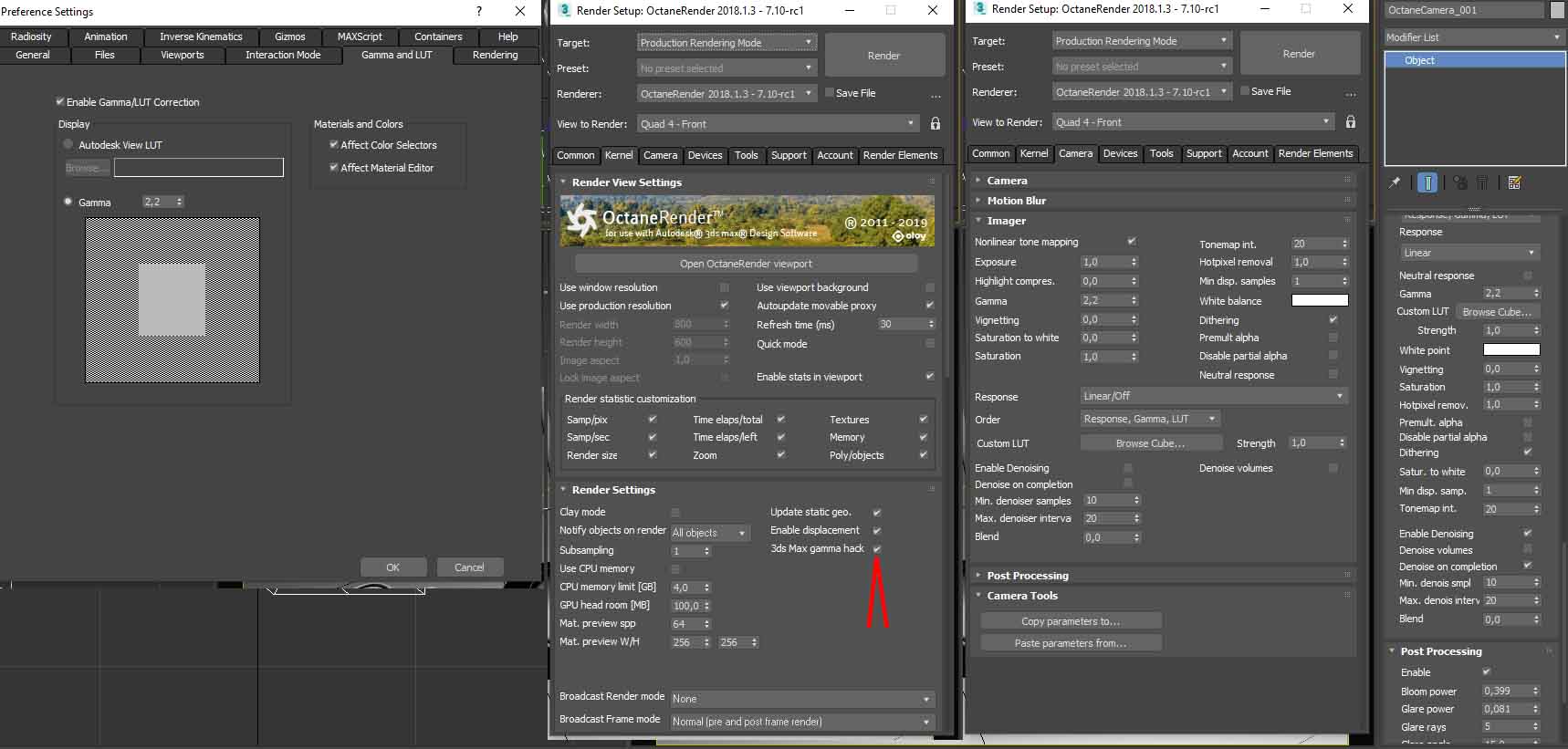1568x749 pixels.
Task: Click Save File ellipsis icon in Kernel-tab Render Setup
Action: coord(936,95)
